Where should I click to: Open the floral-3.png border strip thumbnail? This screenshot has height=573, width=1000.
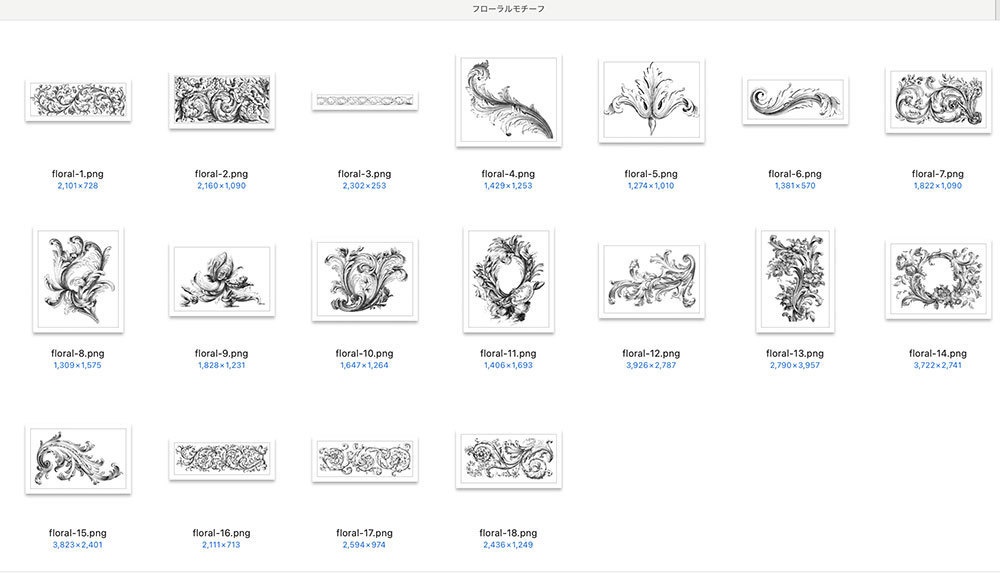(365, 101)
